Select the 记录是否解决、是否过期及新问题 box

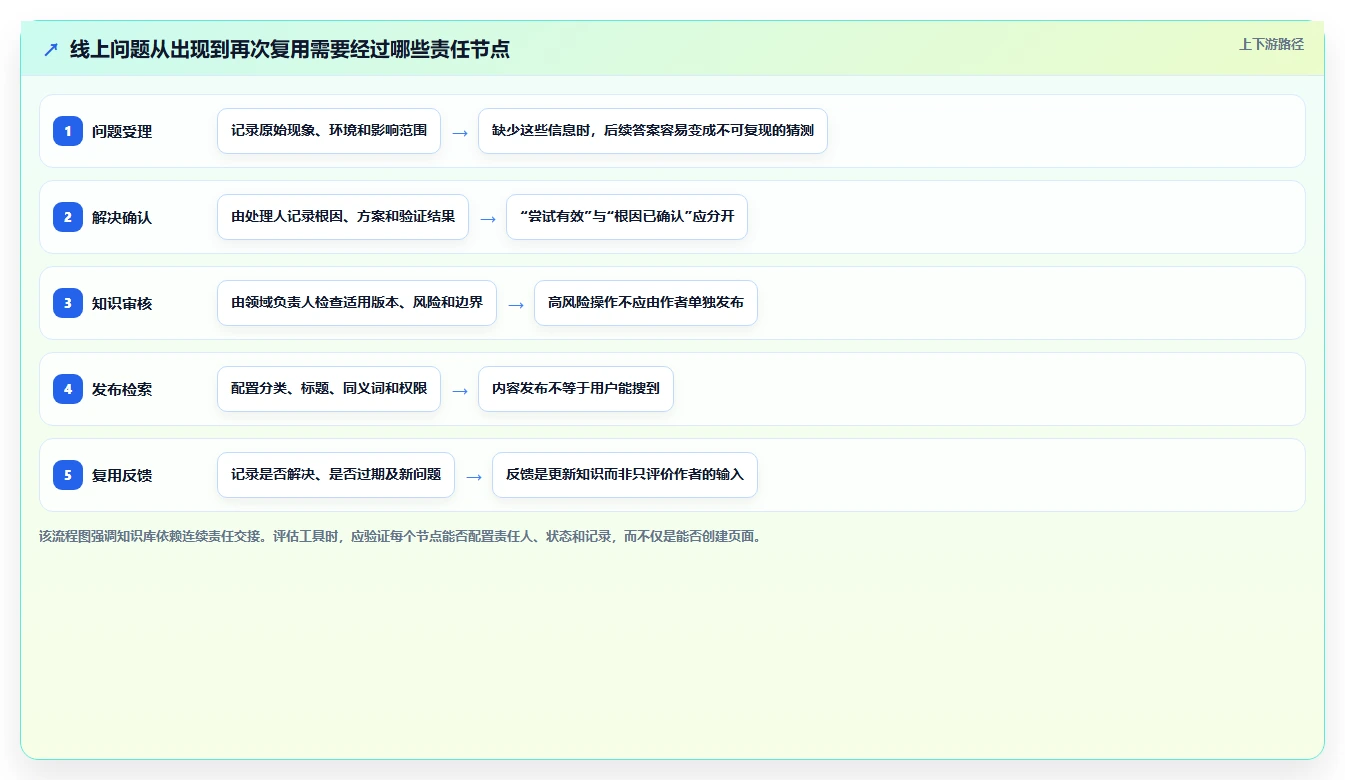(x=336, y=475)
